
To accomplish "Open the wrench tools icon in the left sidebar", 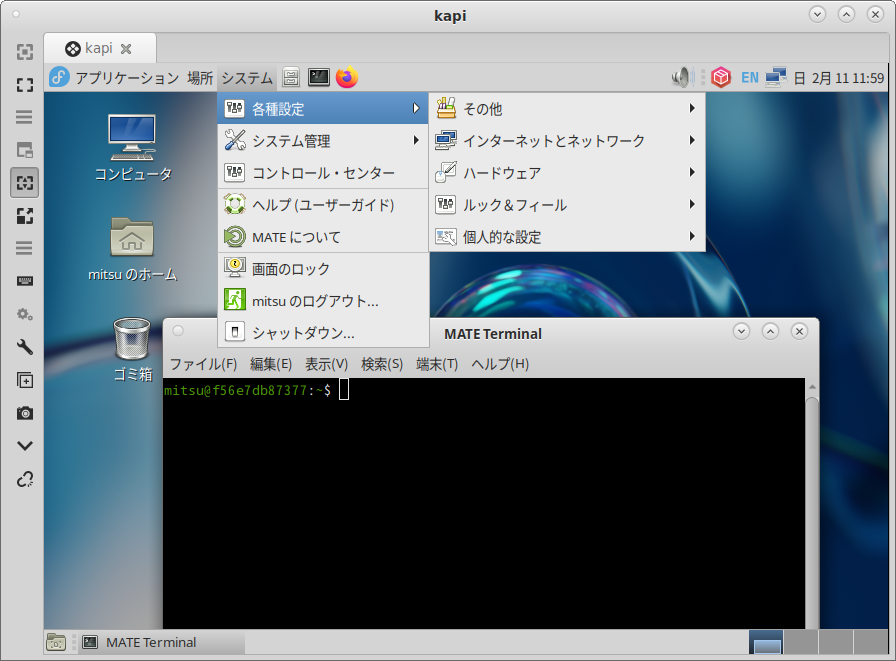I will point(25,347).
